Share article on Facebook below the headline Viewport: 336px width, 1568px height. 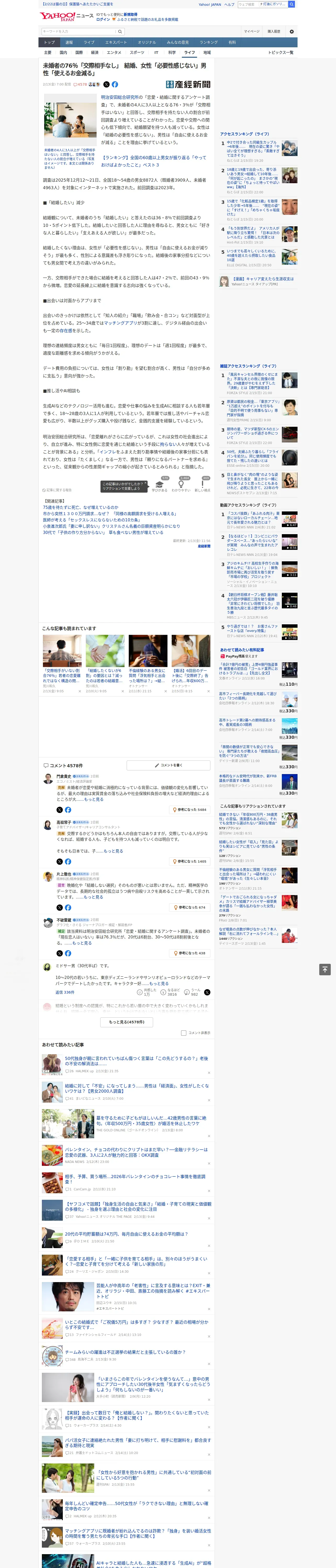pos(115,85)
